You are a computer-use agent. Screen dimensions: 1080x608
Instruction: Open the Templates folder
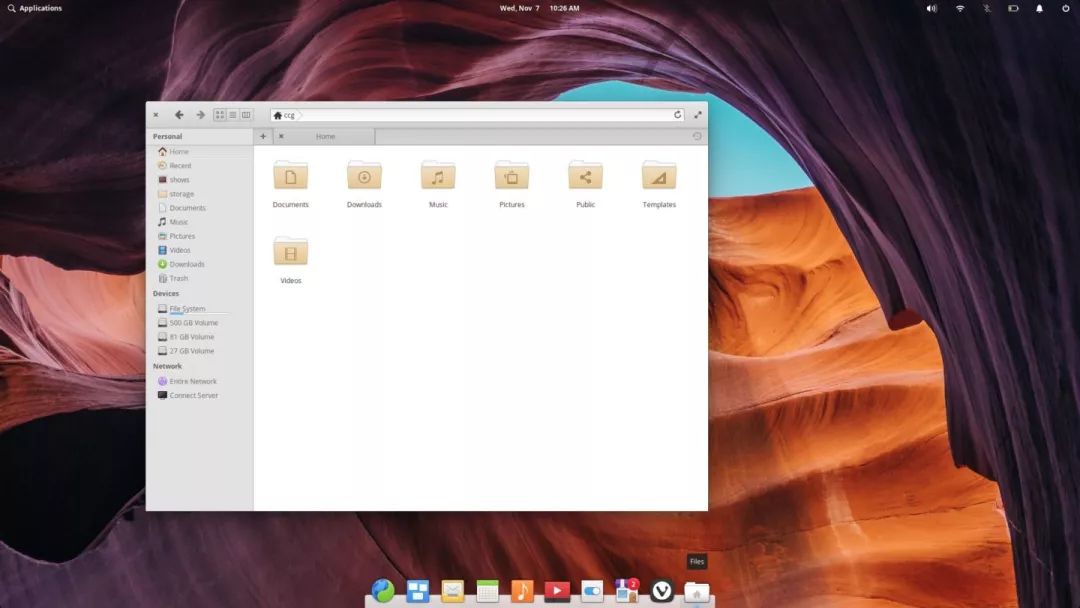659,176
